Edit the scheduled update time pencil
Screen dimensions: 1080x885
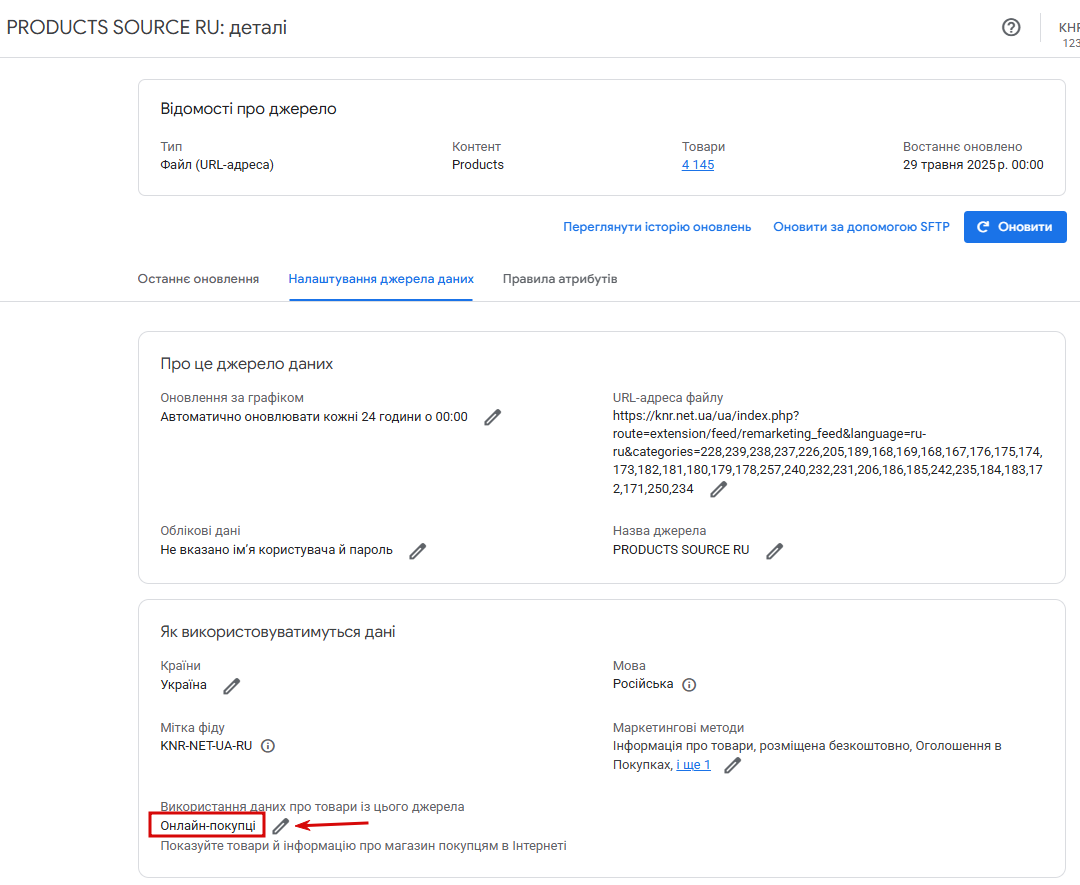pos(492,417)
